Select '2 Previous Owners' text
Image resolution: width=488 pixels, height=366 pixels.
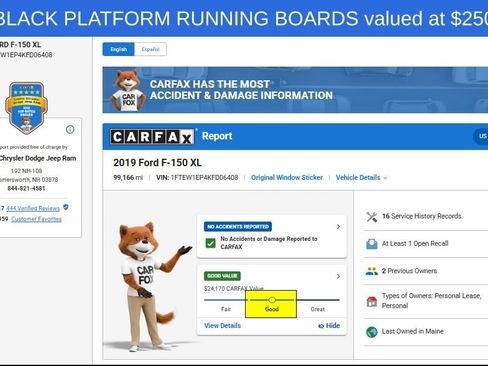409,271
